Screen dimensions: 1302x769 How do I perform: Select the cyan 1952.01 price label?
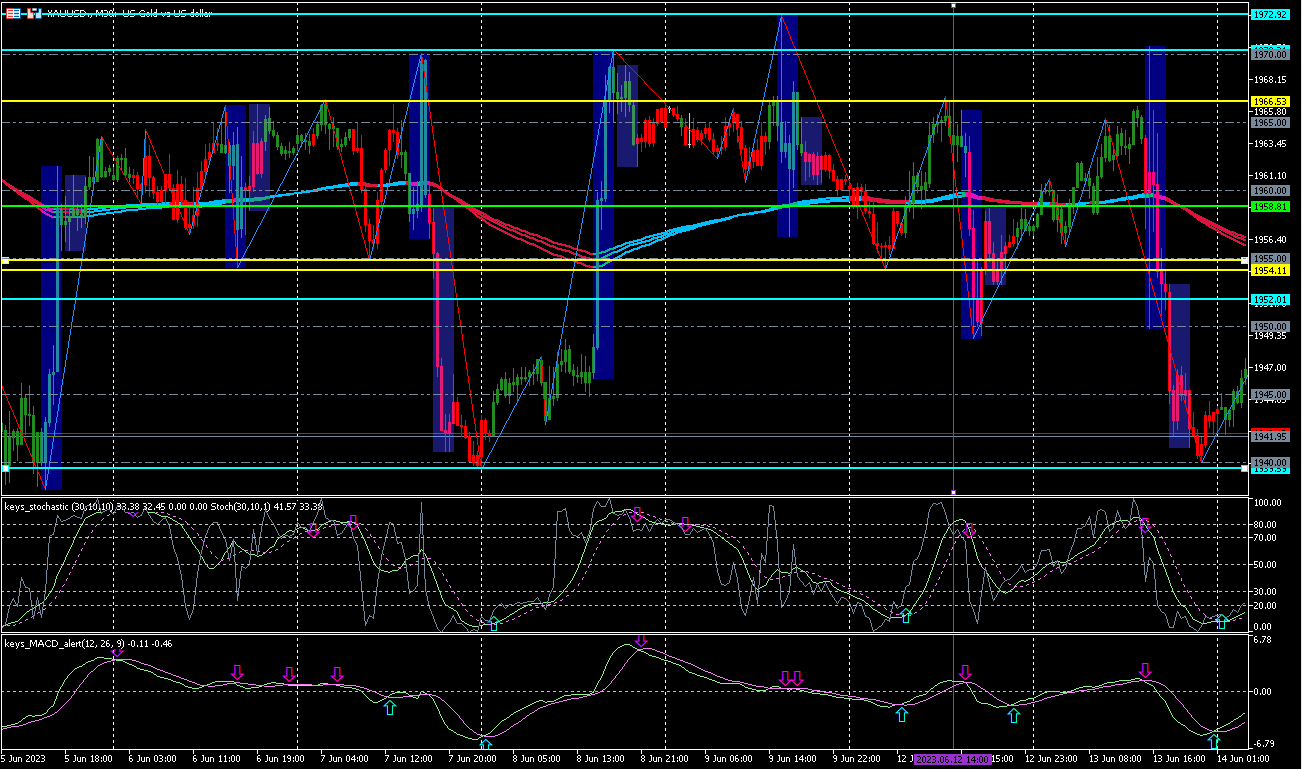[x=1270, y=299]
